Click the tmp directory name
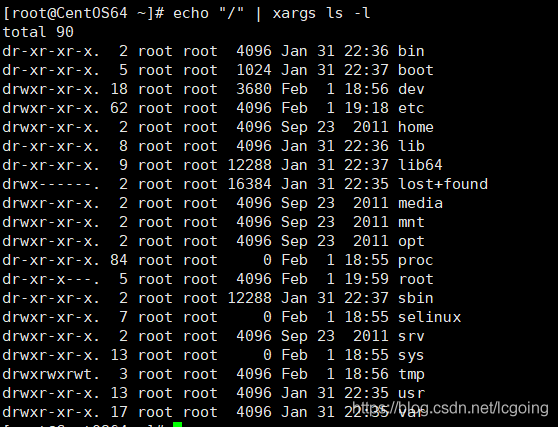 (411, 374)
